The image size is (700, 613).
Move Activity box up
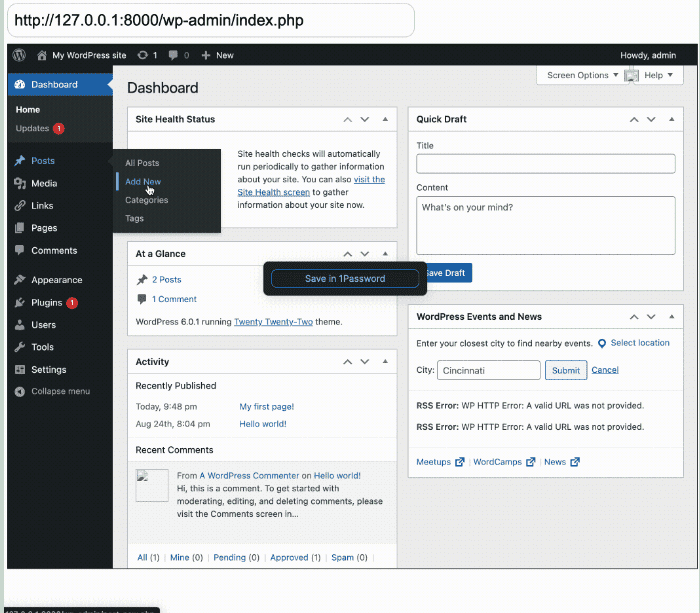coord(347,362)
